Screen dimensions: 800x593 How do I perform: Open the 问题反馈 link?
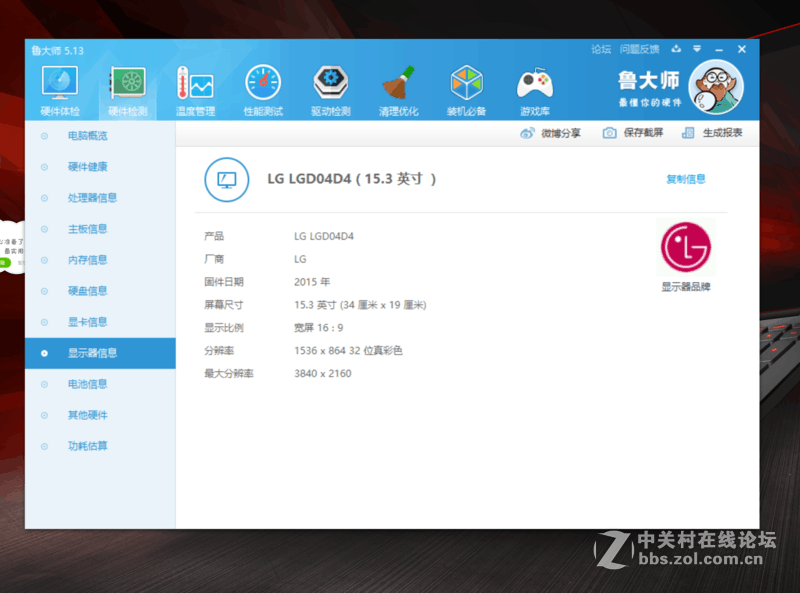click(639, 49)
